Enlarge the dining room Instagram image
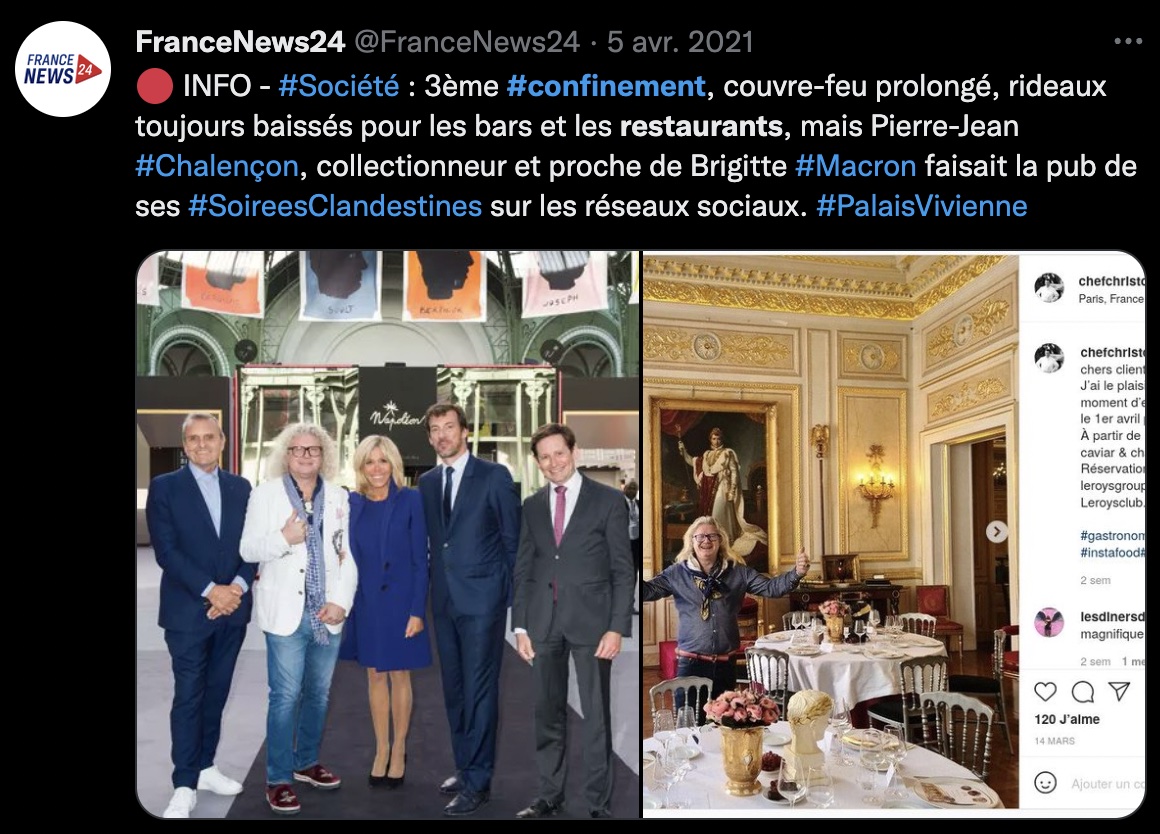 [x=831, y=535]
